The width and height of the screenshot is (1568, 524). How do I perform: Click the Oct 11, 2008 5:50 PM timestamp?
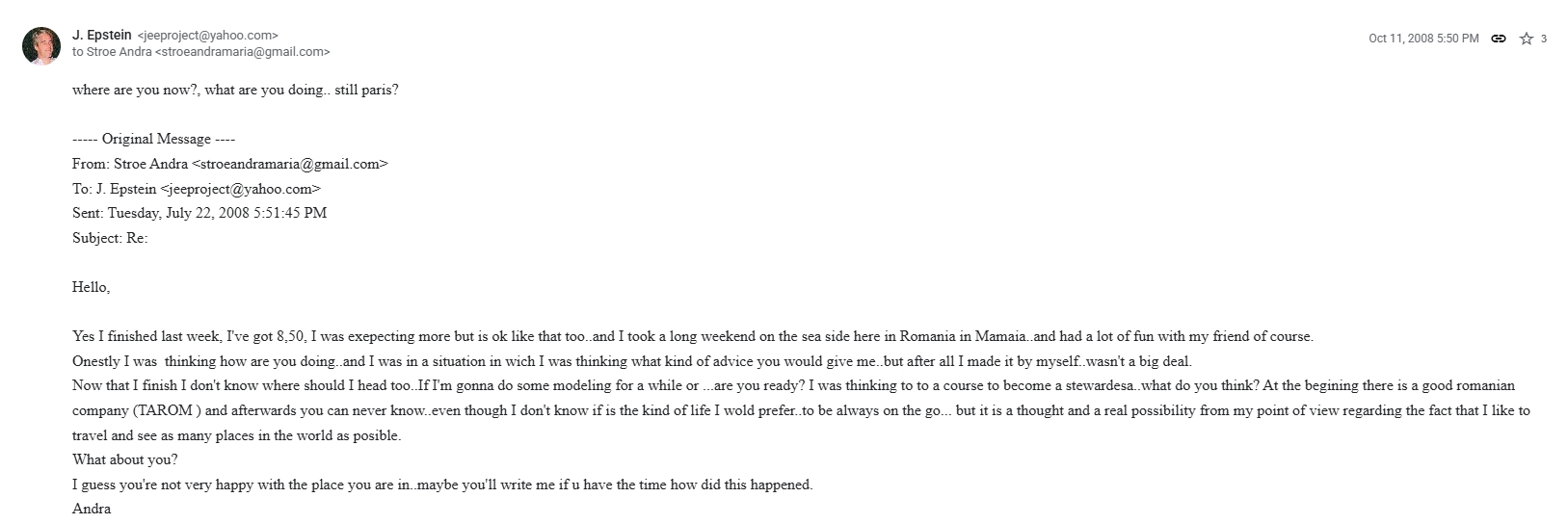coord(1423,39)
